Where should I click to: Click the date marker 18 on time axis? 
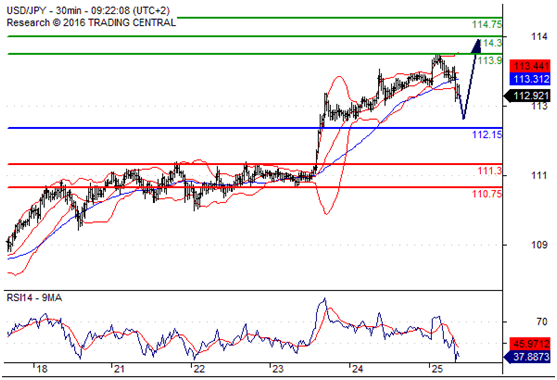click(x=42, y=369)
